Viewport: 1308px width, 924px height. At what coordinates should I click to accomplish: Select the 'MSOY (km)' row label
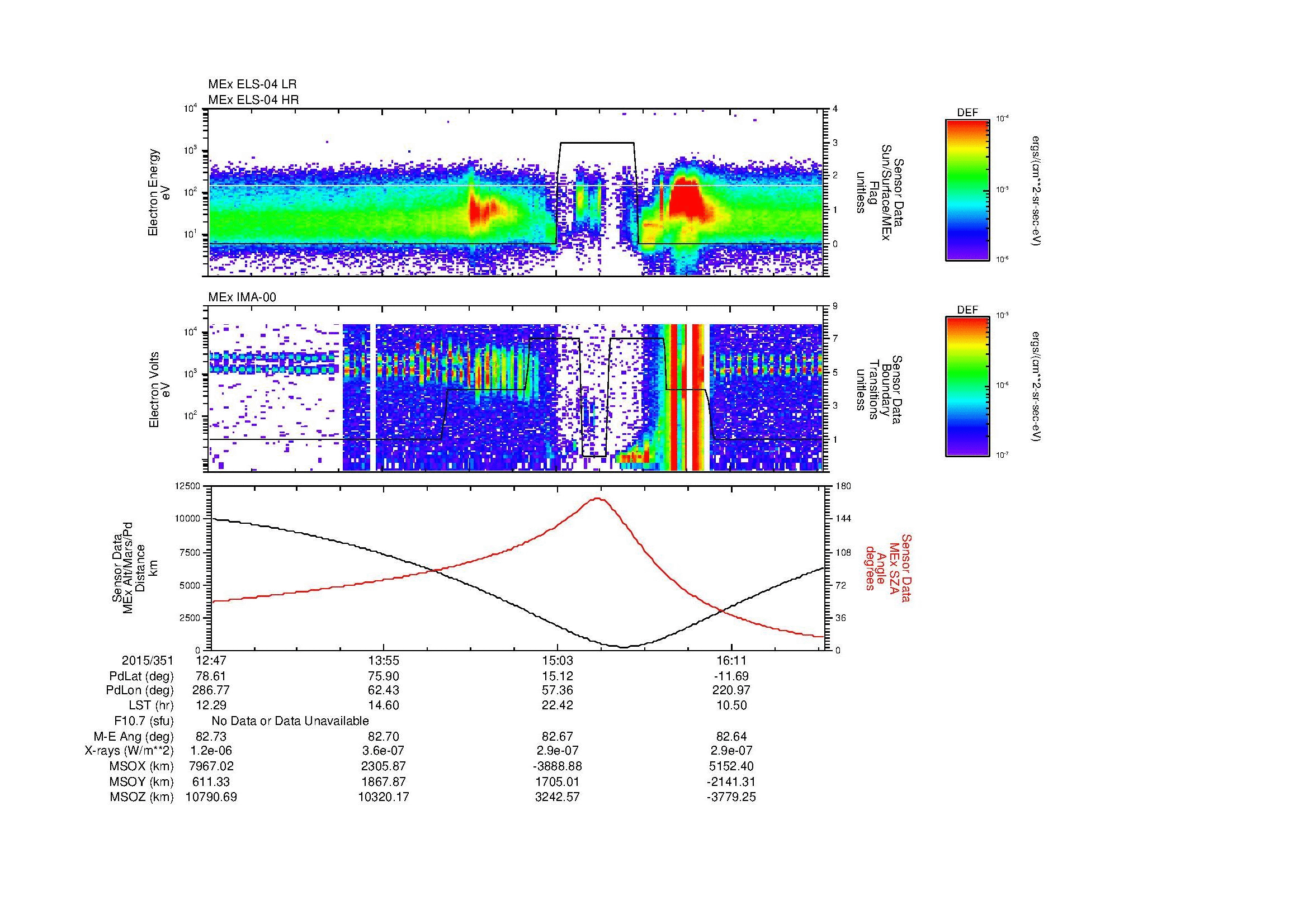point(142,781)
